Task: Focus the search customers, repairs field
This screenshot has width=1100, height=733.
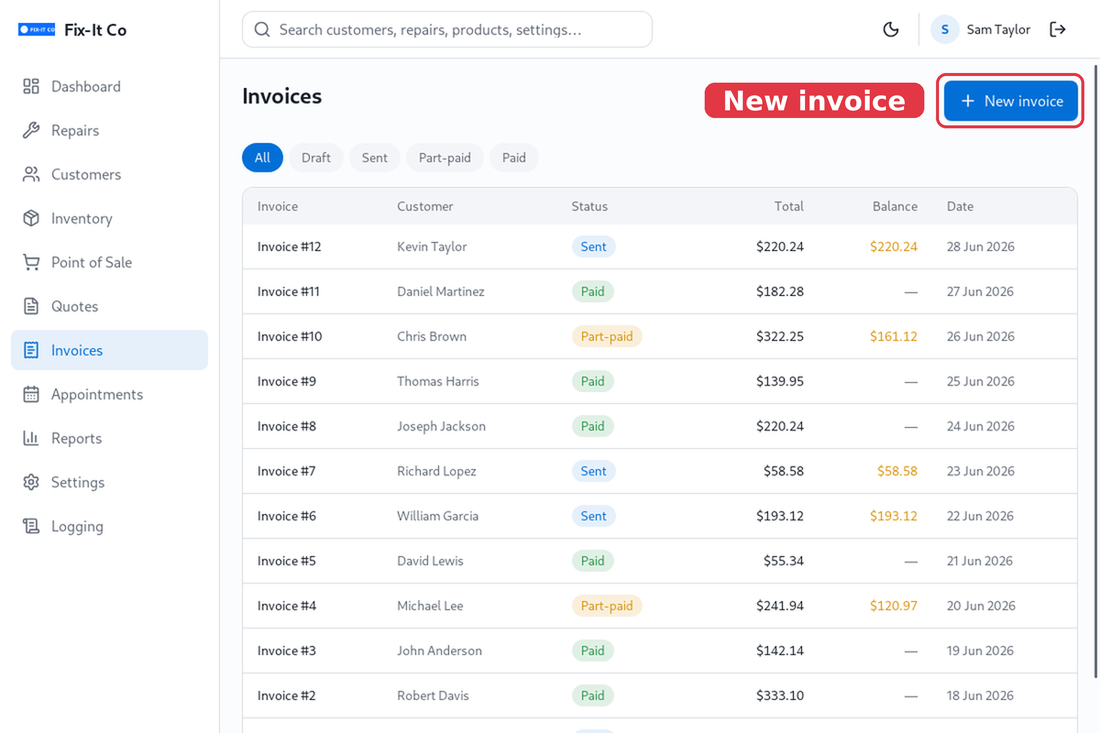Action: 447,29
